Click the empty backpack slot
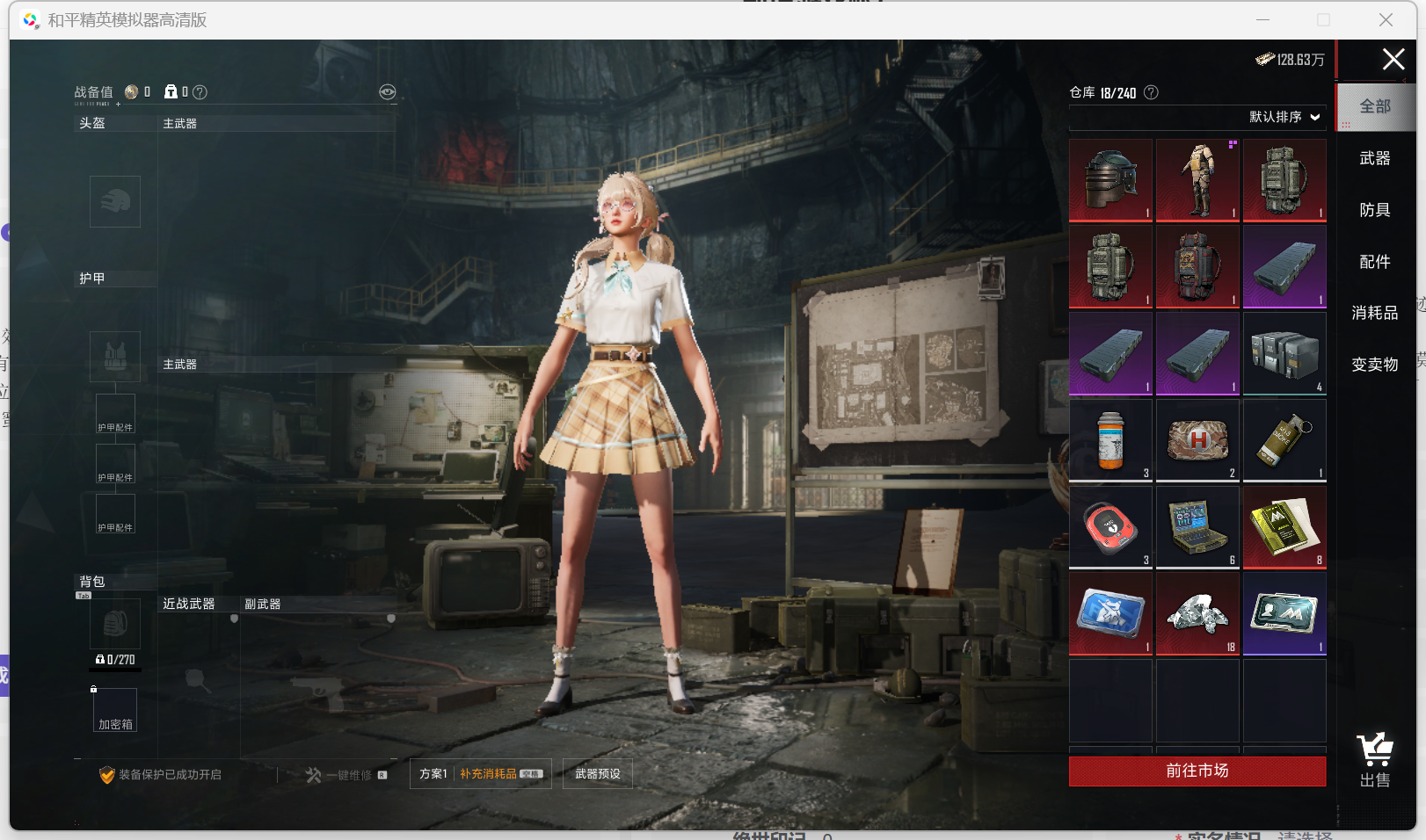This screenshot has height=840, width=1426. click(x=115, y=623)
